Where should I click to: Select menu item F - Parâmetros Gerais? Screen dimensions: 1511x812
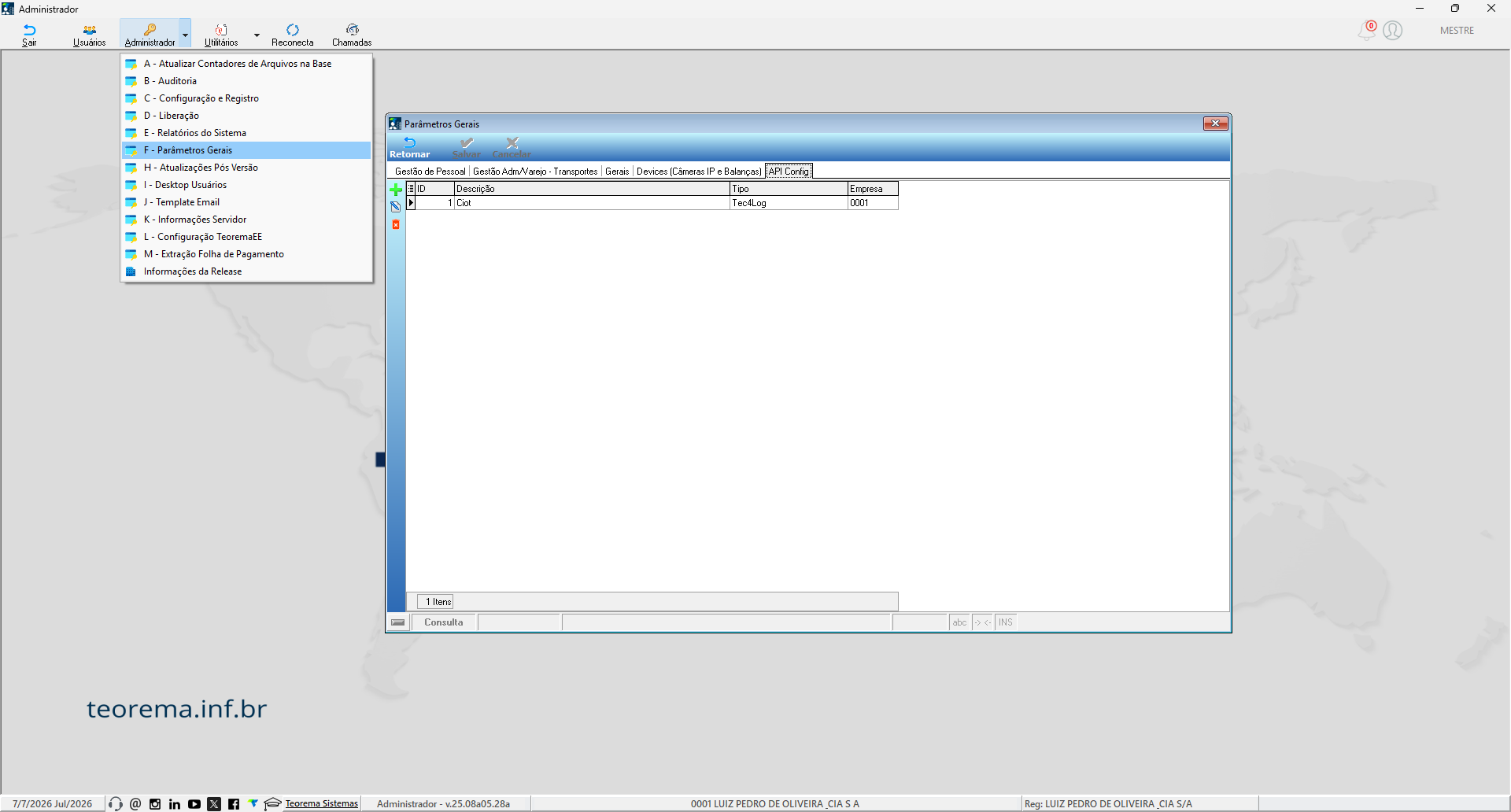point(246,150)
